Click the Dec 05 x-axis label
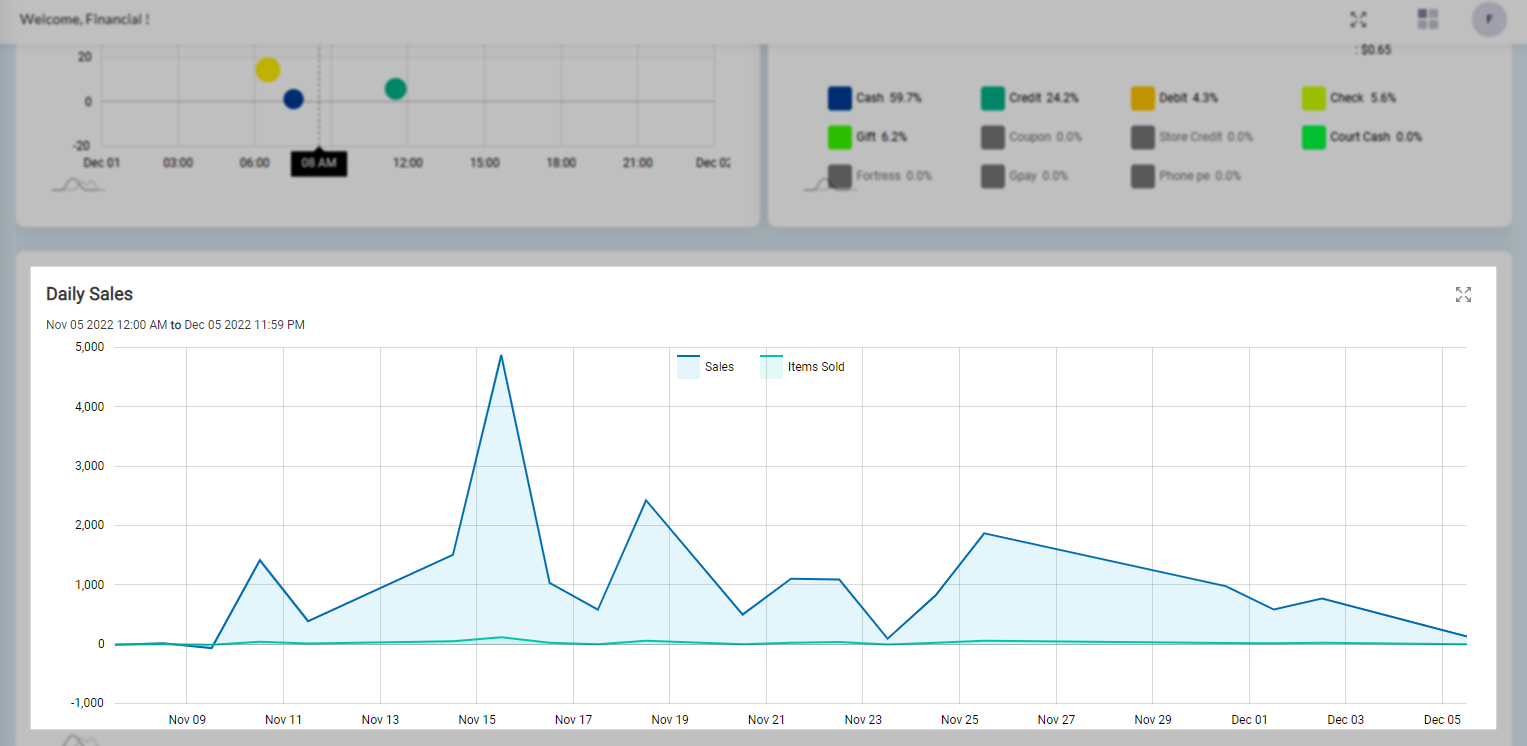 1442,720
